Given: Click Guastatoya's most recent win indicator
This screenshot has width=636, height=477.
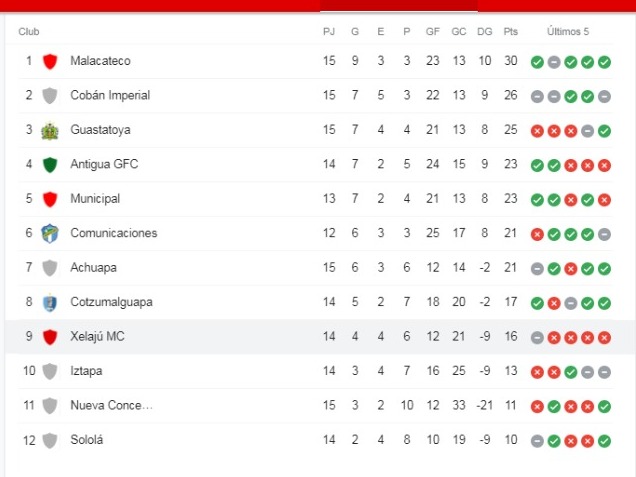Looking at the screenshot, I should pyautogui.click(x=604, y=131).
